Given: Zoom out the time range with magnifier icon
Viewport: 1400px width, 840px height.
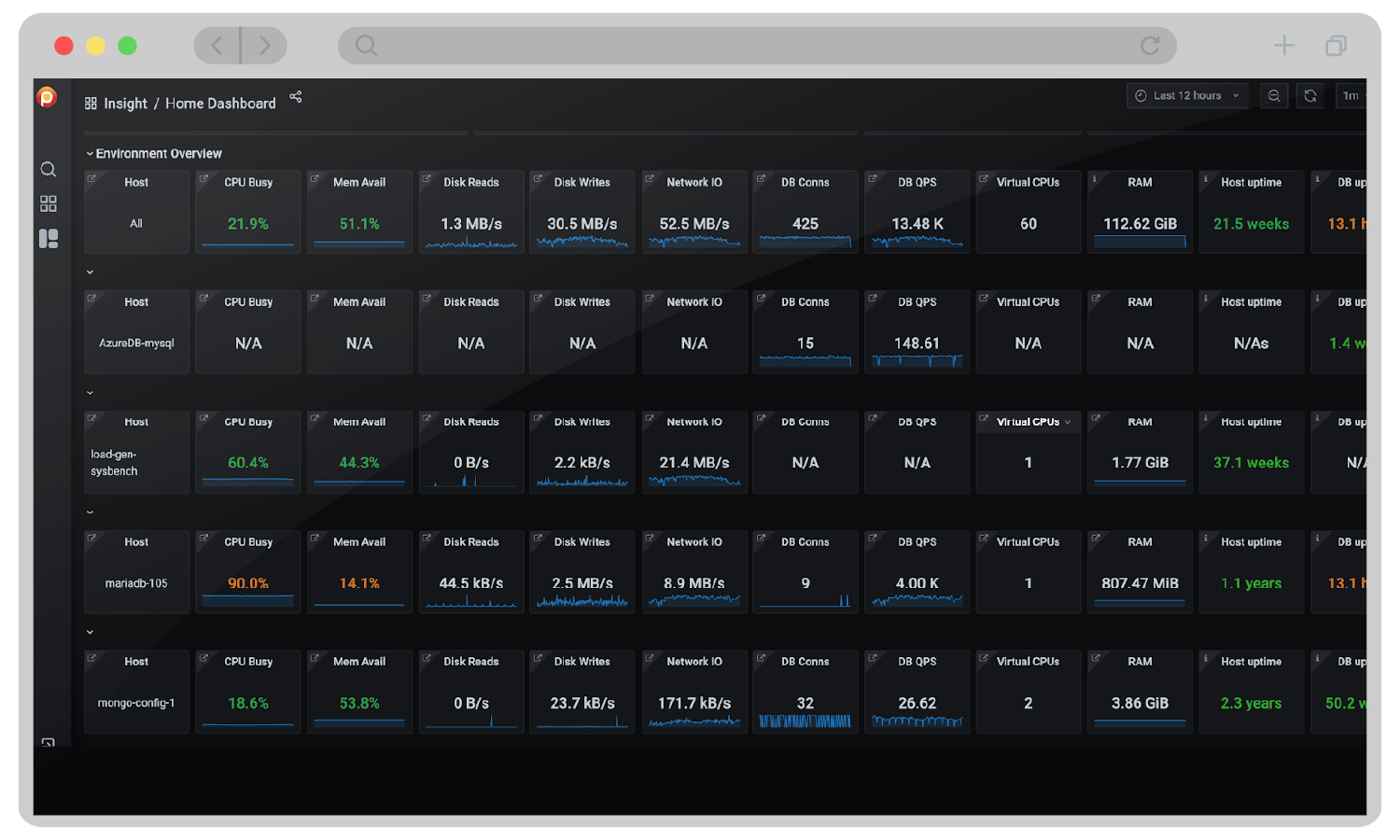Looking at the screenshot, I should (x=1273, y=95).
